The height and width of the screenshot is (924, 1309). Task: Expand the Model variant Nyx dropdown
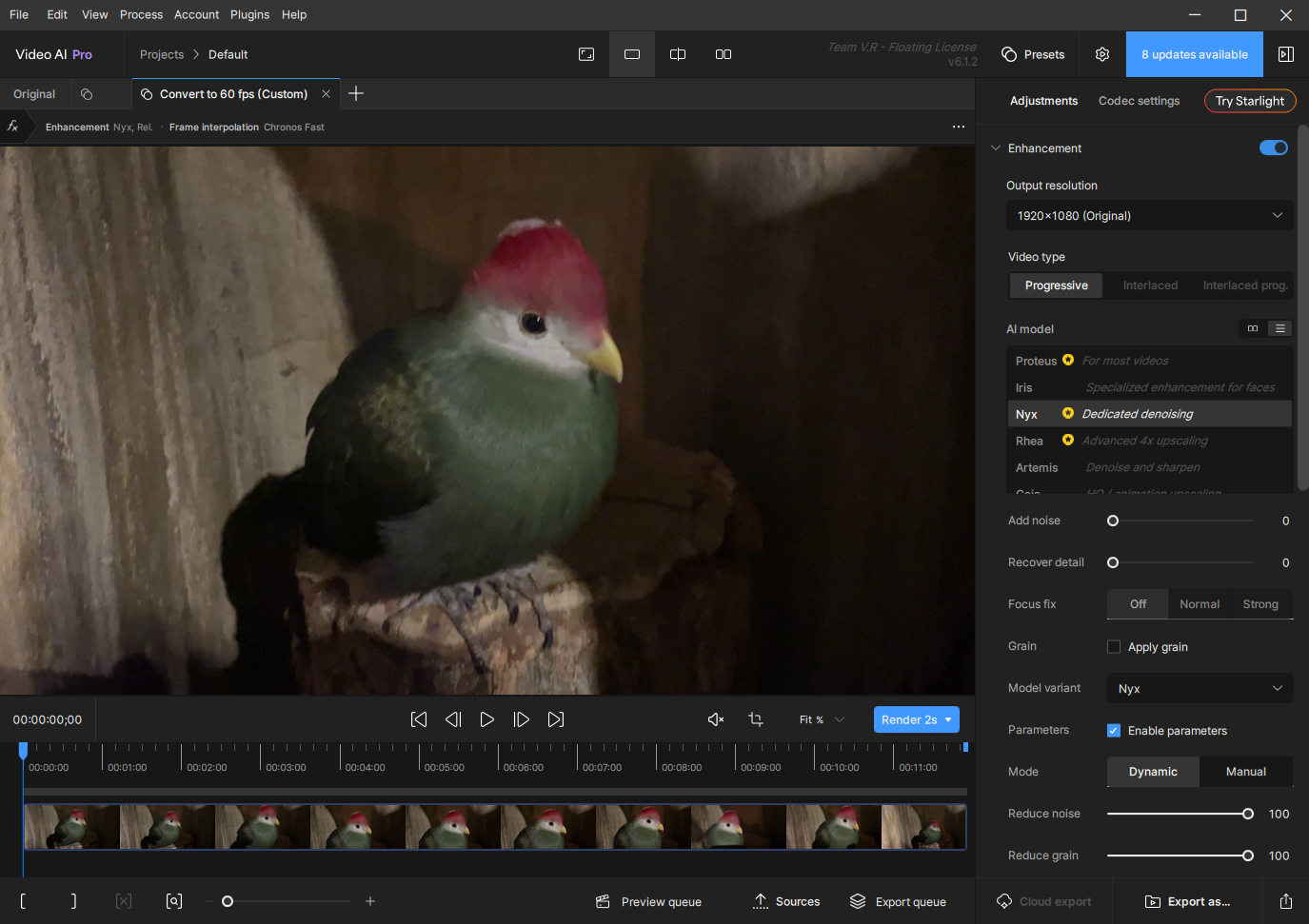1200,688
